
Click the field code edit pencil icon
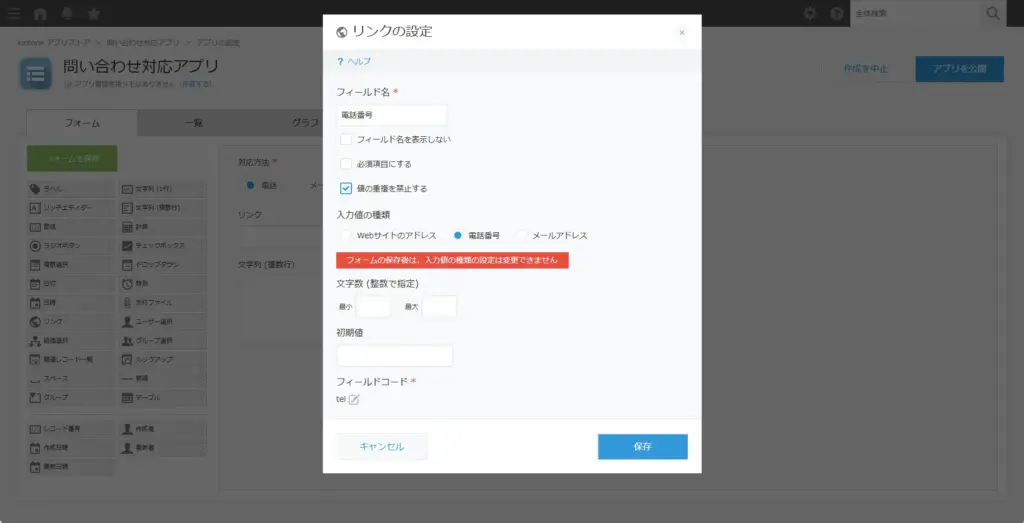coord(353,400)
